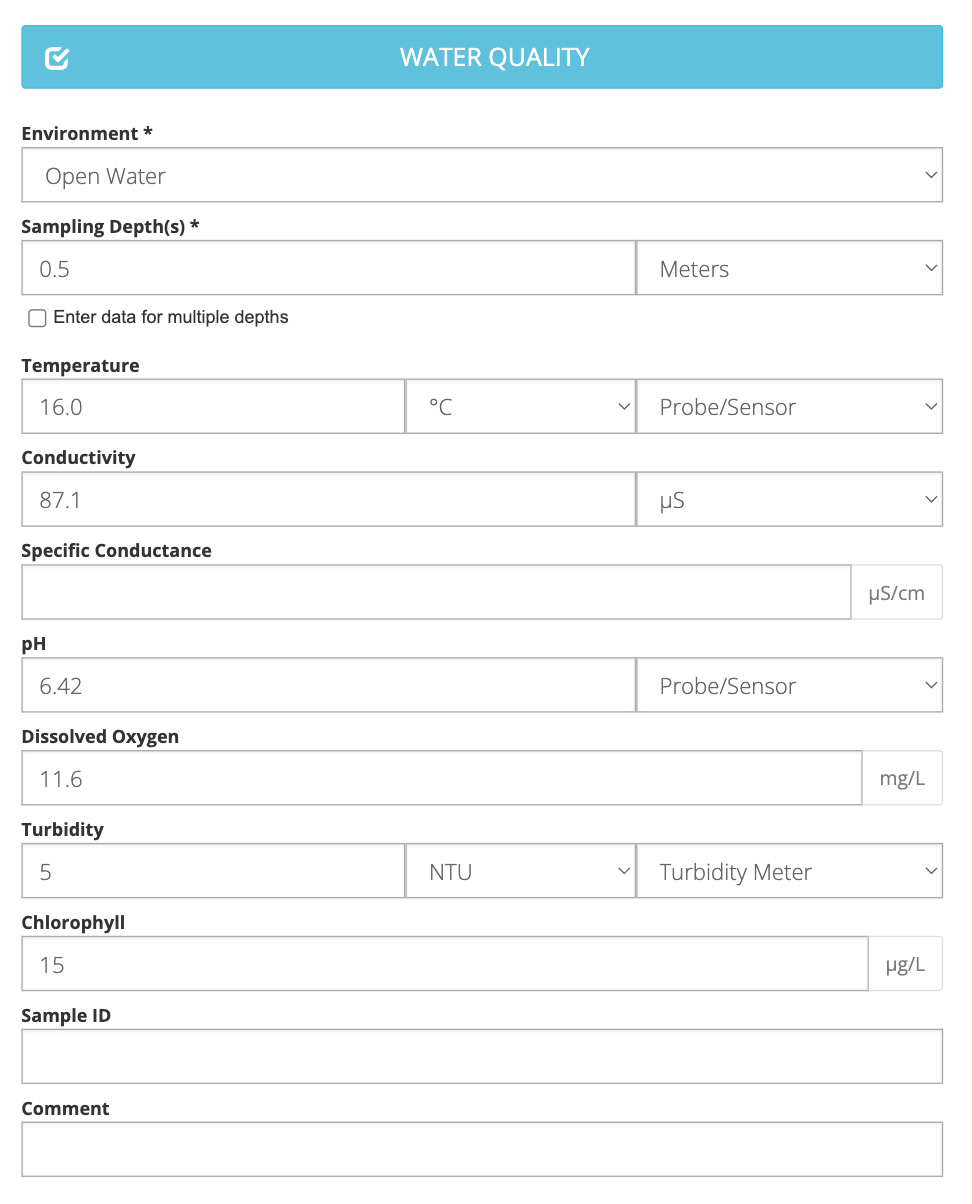Enable Enter data for multiple depths checkbox
Screen dimensions: 972x1204
point(38,318)
